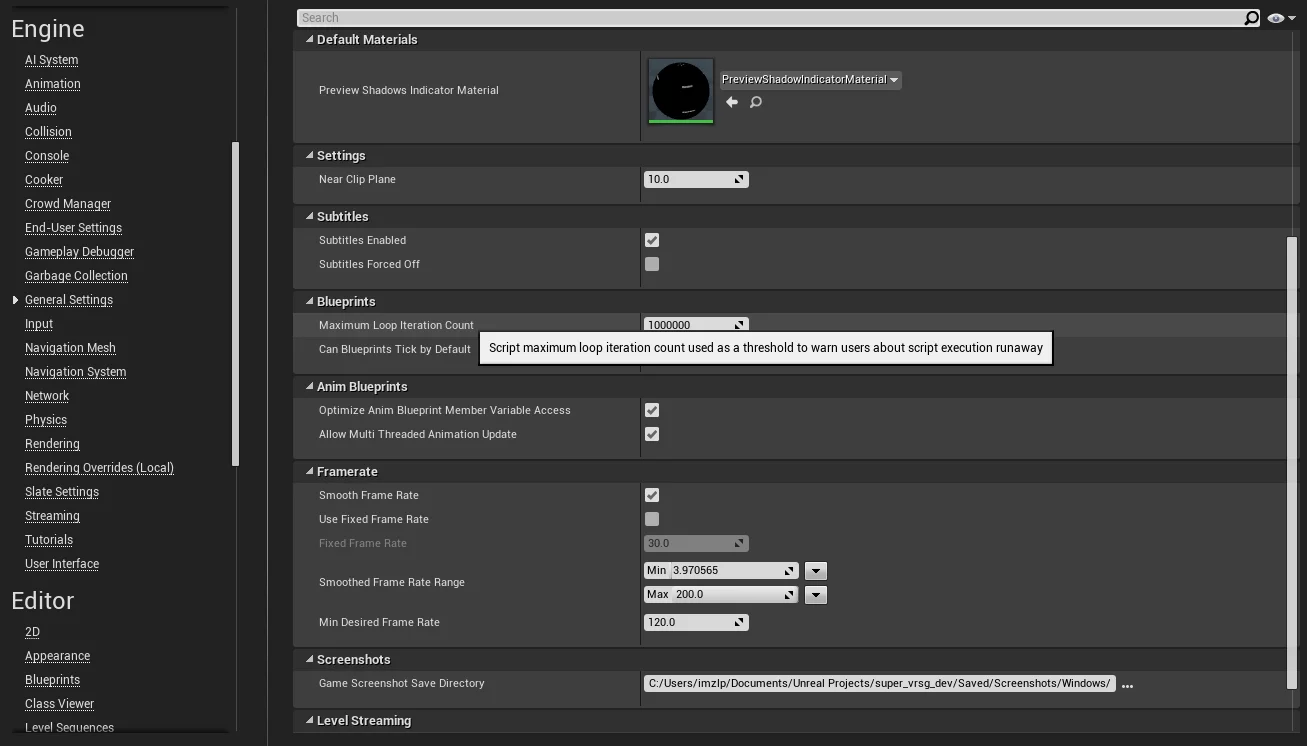The image size is (1307, 746).
Task: Click the Near Clip Plane spinner arrow
Action: 739,180
